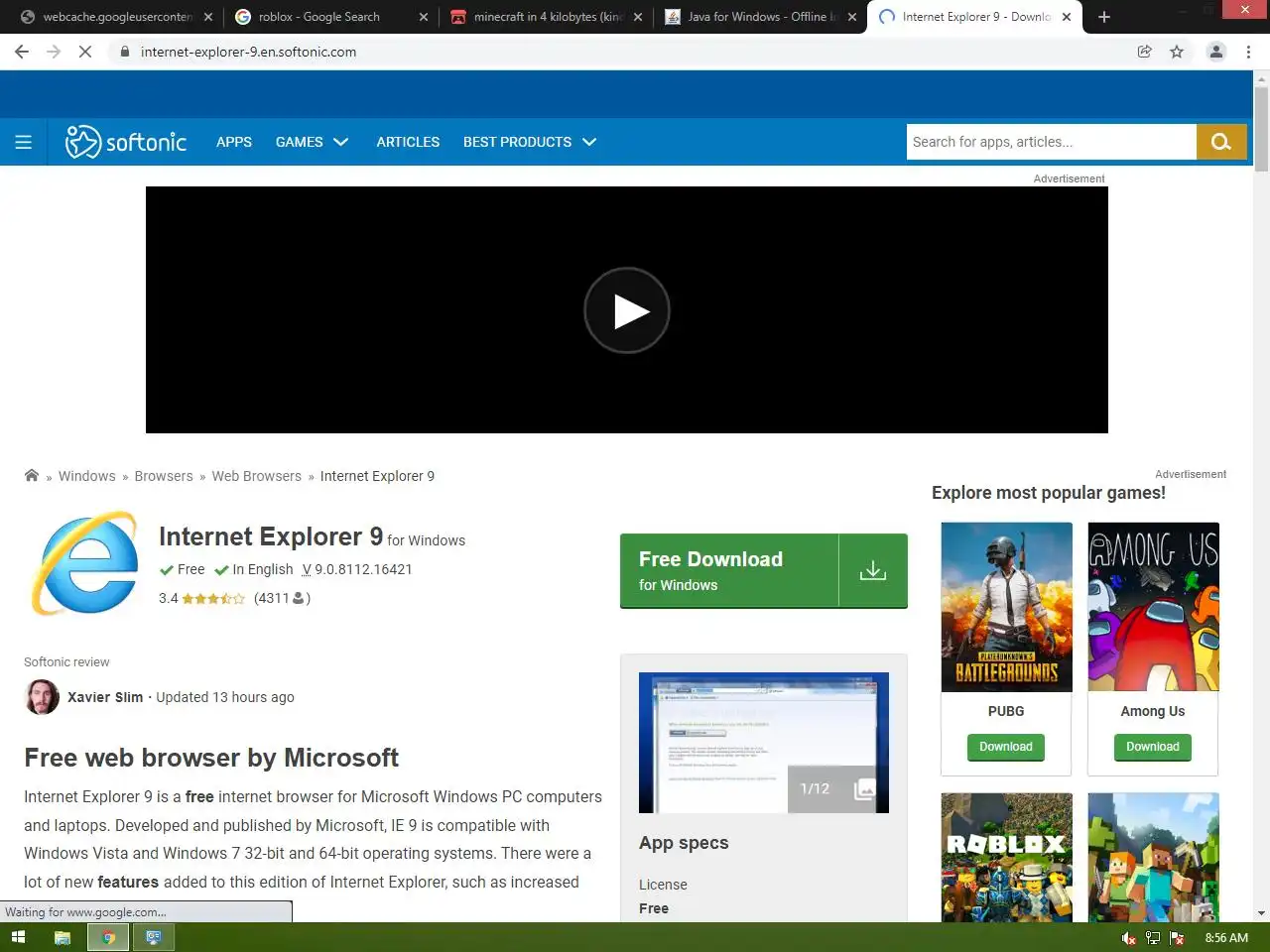Click the site lock icon in address bar
Screen dimensions: 1270x952
click(125, 52)
